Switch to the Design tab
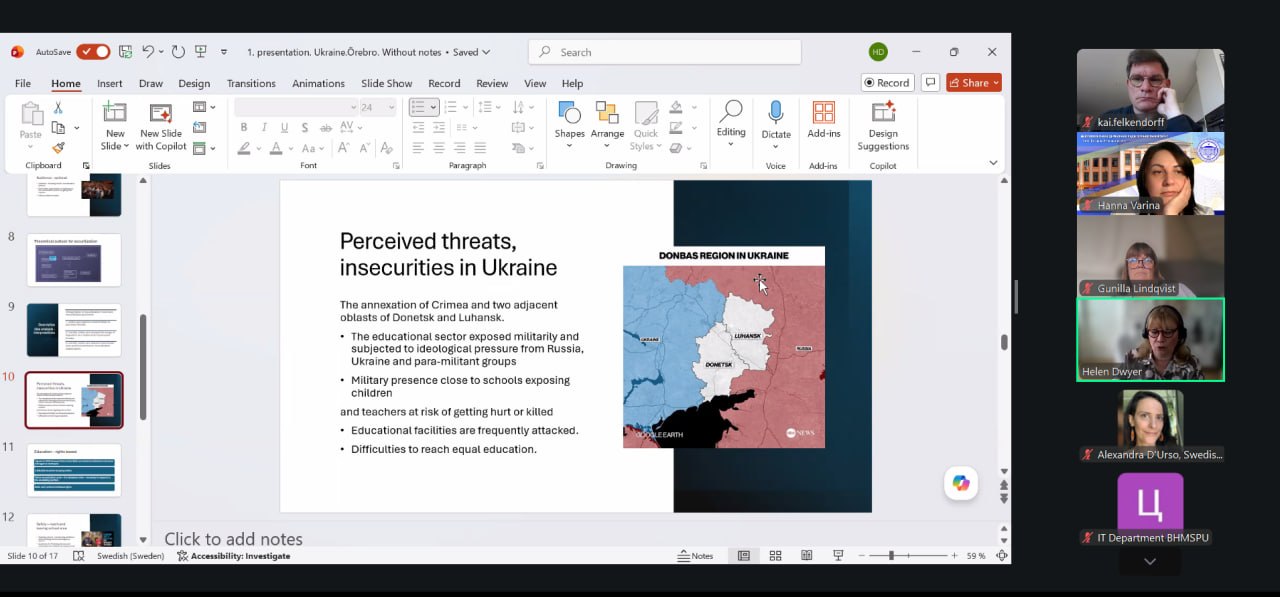 (194, 83)
